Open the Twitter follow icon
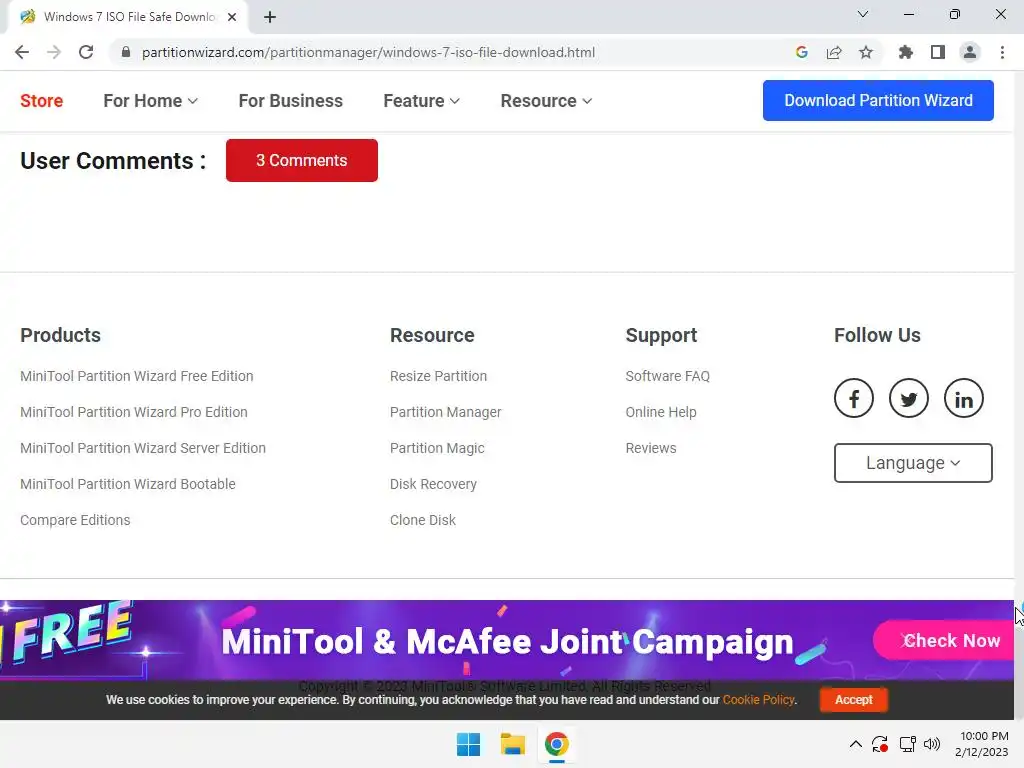The width and height of the screenshot is (1024, 768). point(908,398)
